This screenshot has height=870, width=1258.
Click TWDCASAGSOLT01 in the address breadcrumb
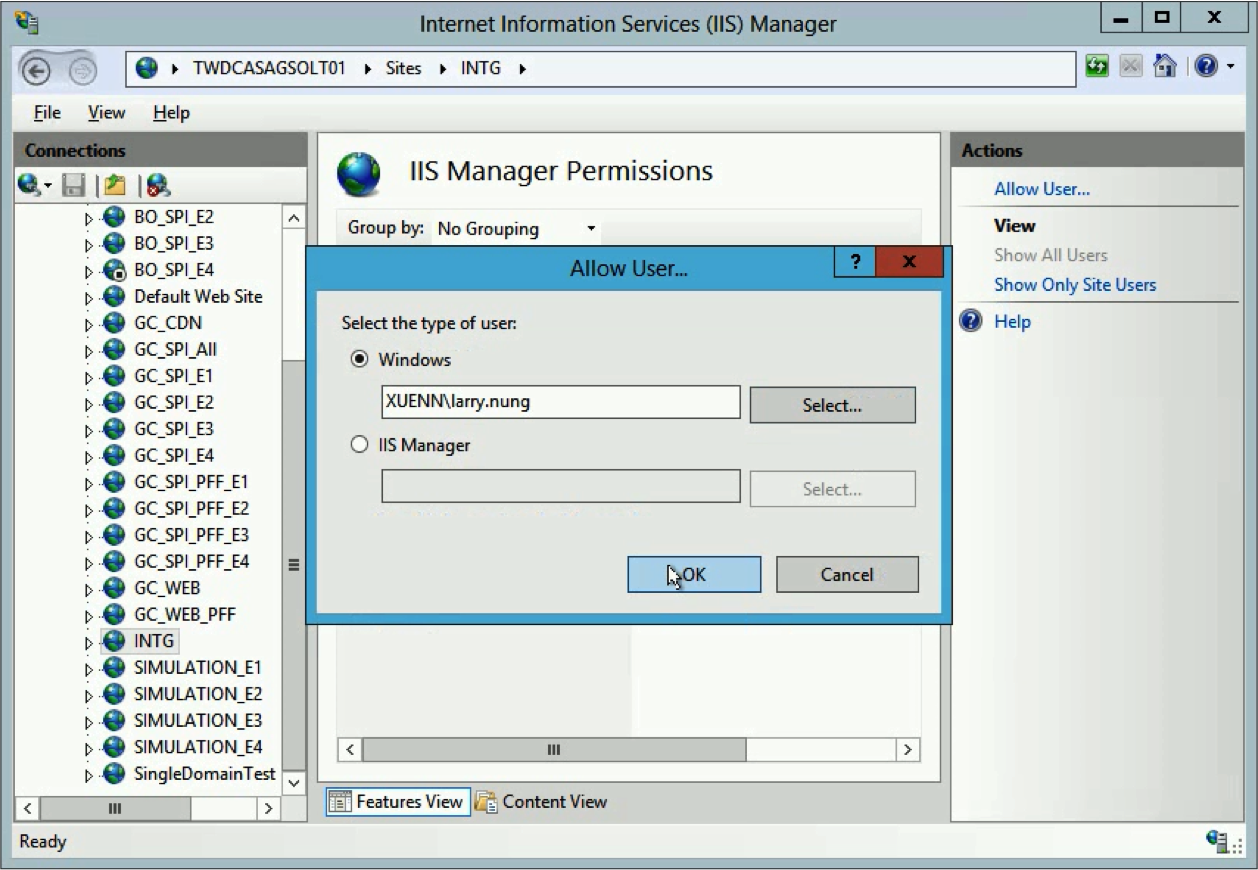tap(269, 69)
